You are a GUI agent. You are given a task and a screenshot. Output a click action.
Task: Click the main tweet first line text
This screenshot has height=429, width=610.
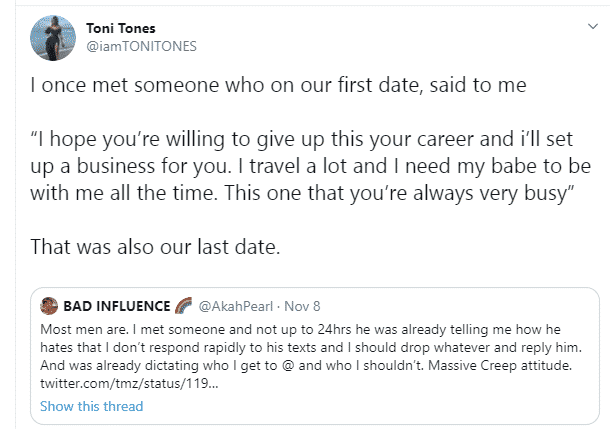pos(278,85)
